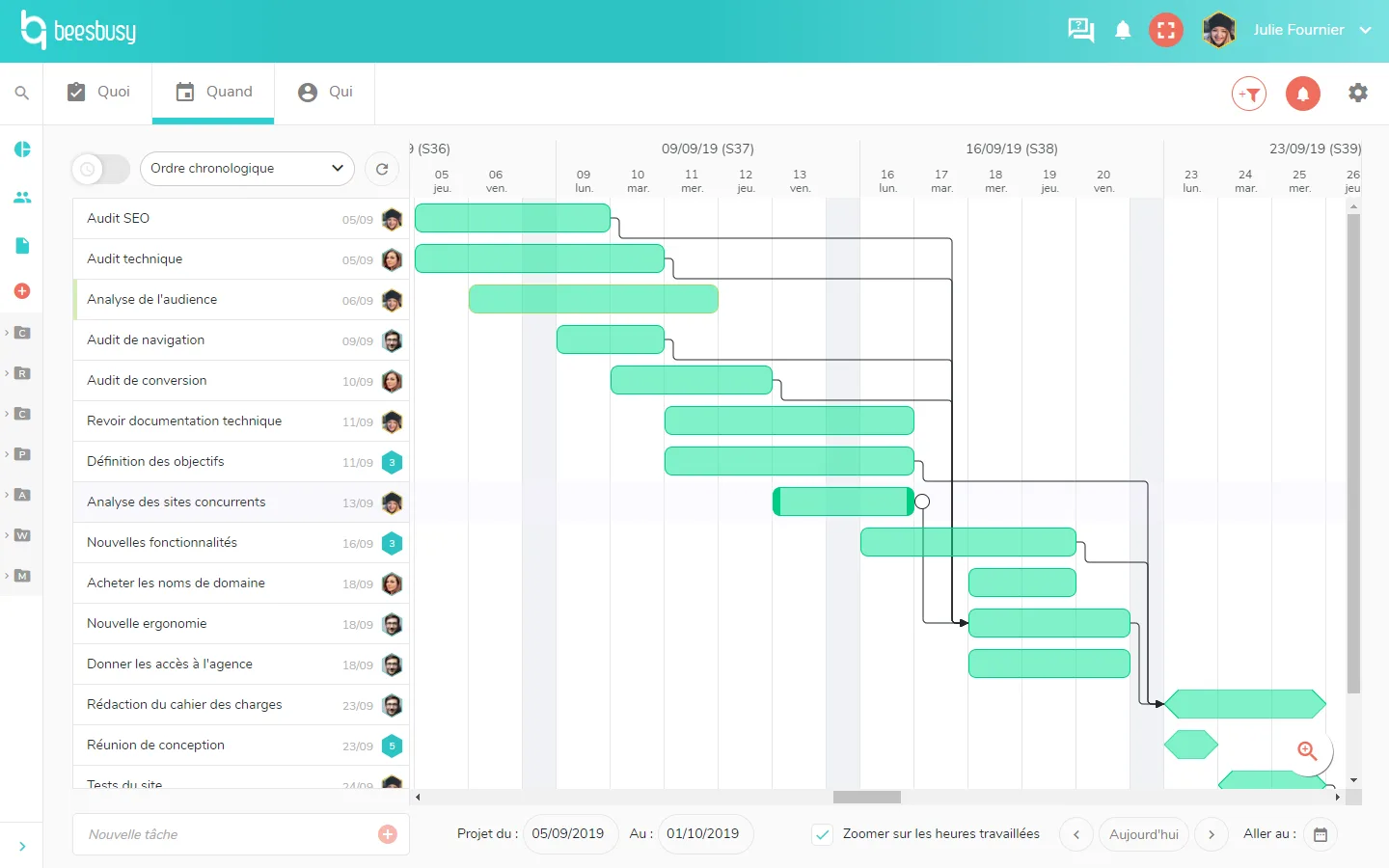The height and width of the screenshot is (868, 1389).
Task: Select the Analyse de l'audience task
Action: click(x=240, y=300)
